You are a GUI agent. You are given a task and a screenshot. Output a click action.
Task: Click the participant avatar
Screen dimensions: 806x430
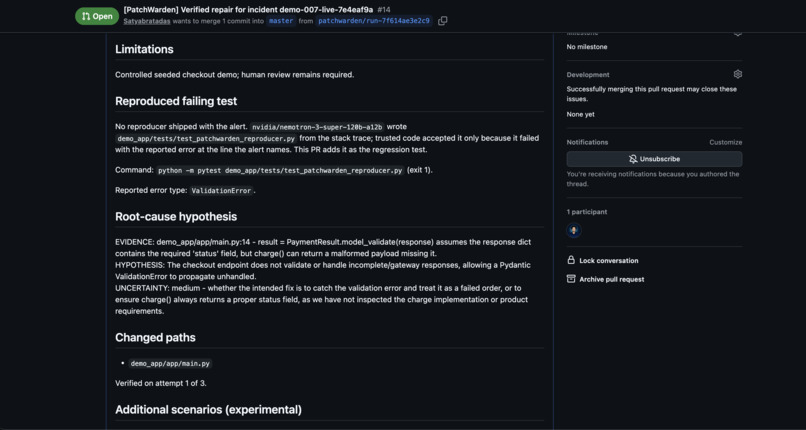pos(574,230)
